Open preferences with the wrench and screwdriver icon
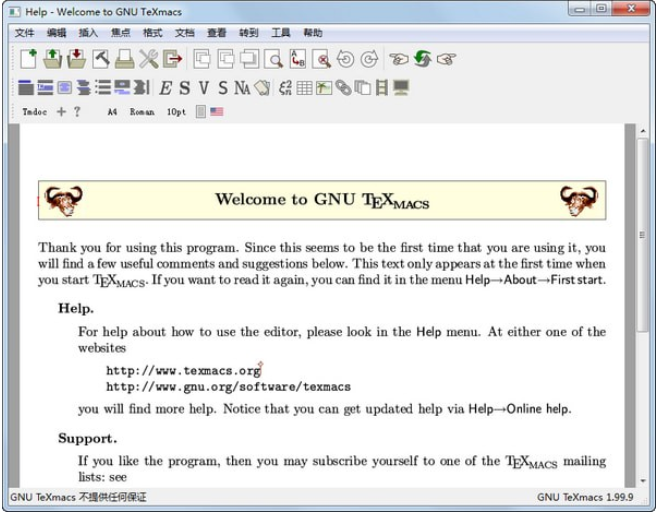Viewport: 657px width, 513px height. (x=149, y=59)
